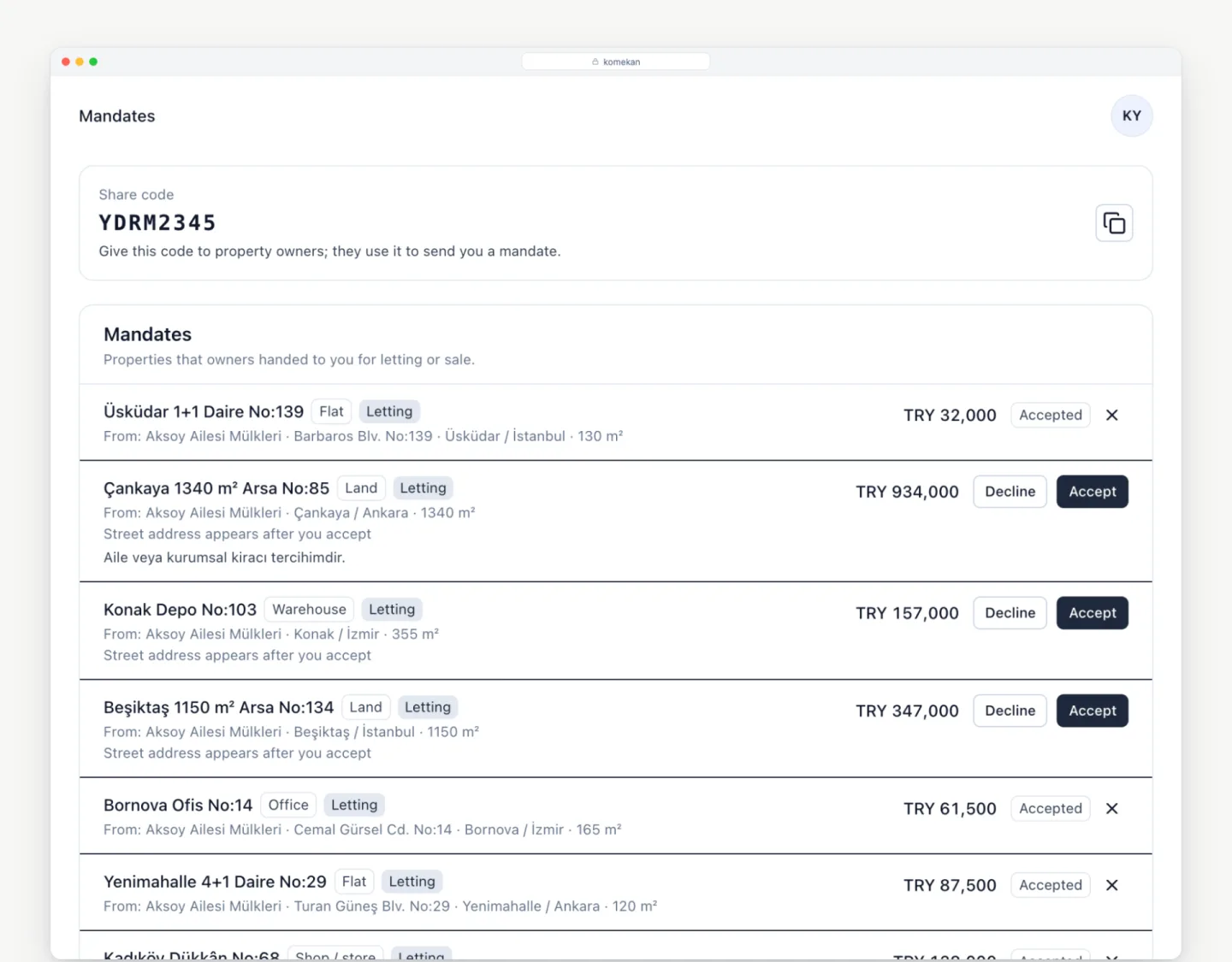Decline the Beşiktaş 1150 m² Arsa mandate

[x=1010, y=711]
